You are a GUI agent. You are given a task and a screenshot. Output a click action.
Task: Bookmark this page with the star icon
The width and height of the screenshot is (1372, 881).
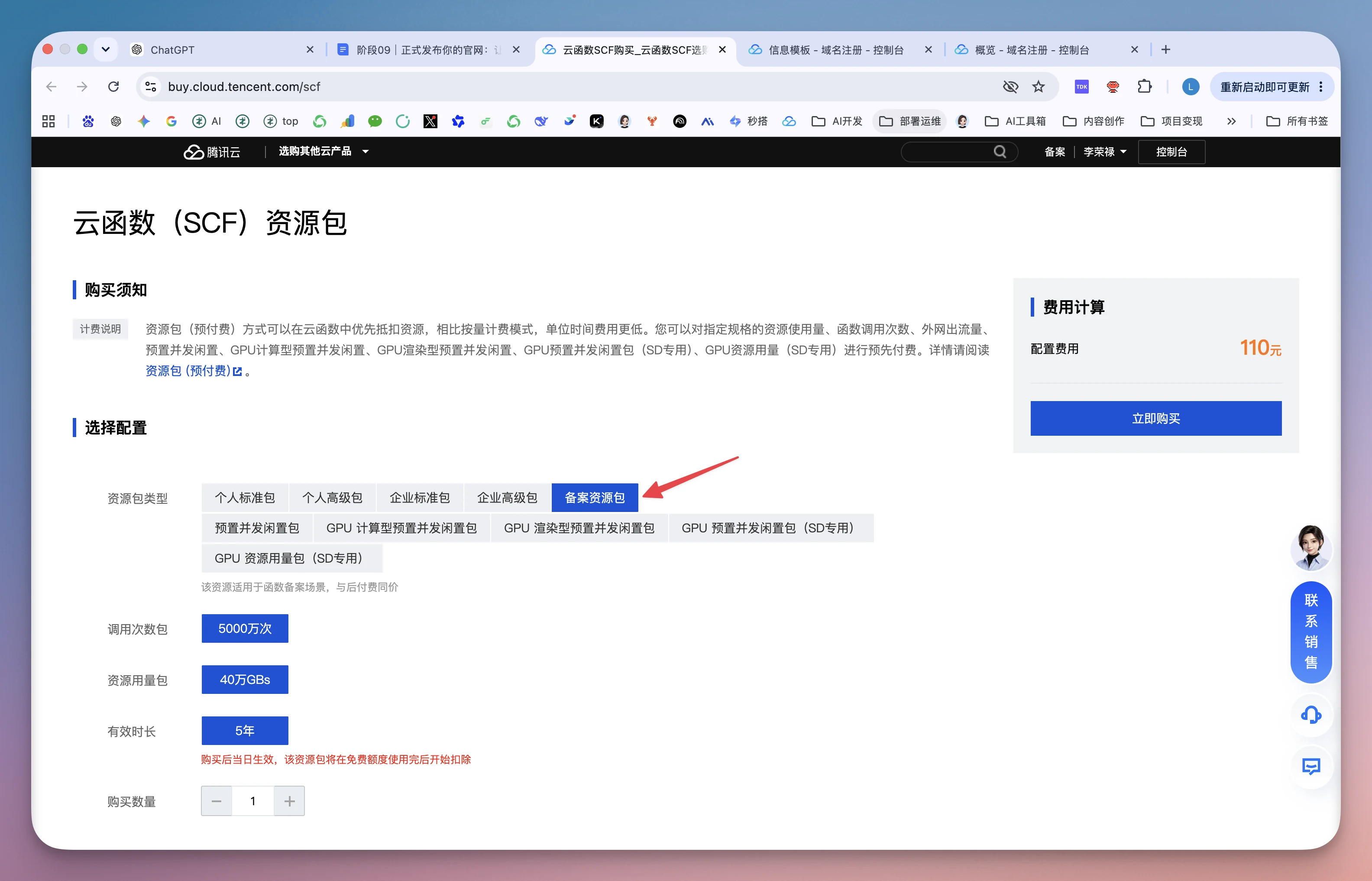1039,86
